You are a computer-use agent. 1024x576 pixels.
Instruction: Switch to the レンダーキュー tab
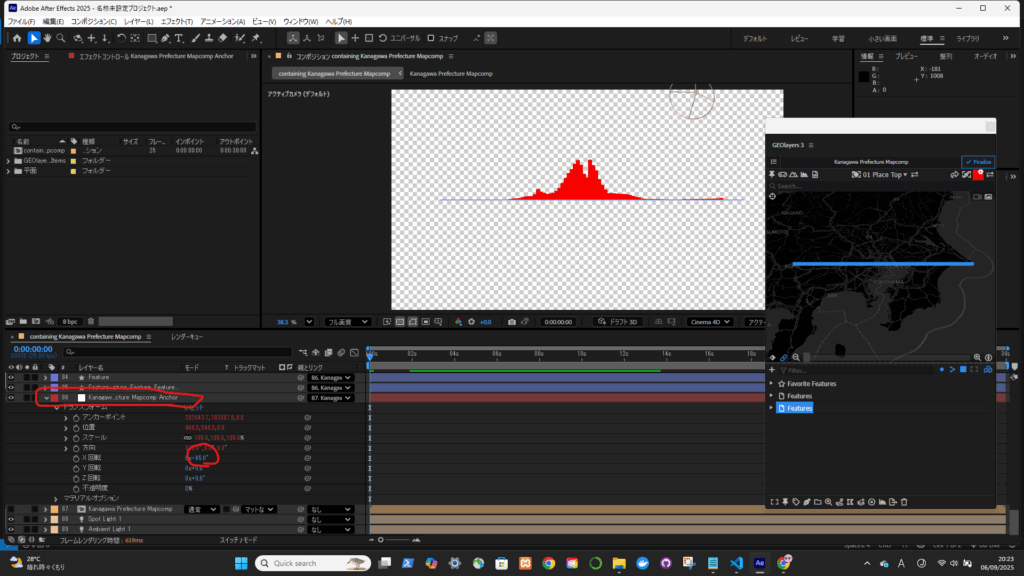click(x=187, y=337)
